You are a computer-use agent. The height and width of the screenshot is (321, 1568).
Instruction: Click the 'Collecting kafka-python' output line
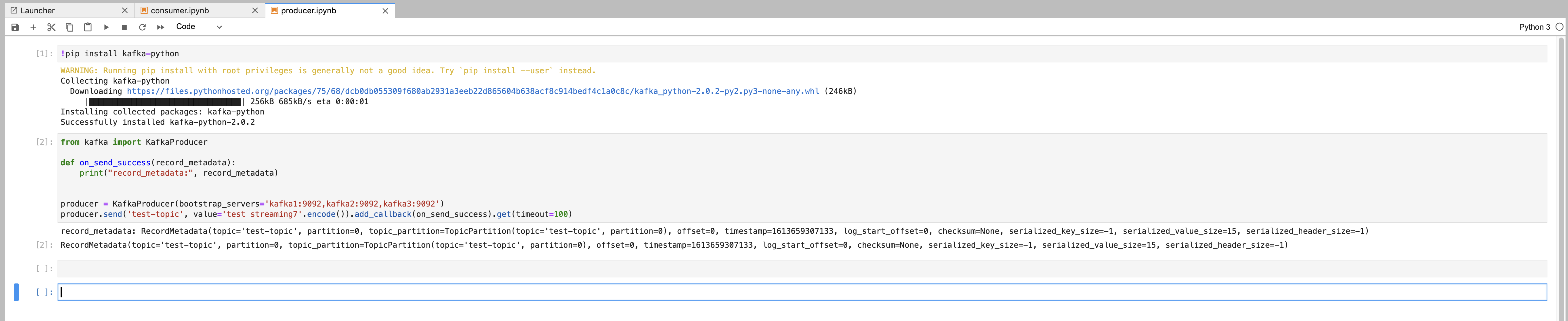(115, 81)
